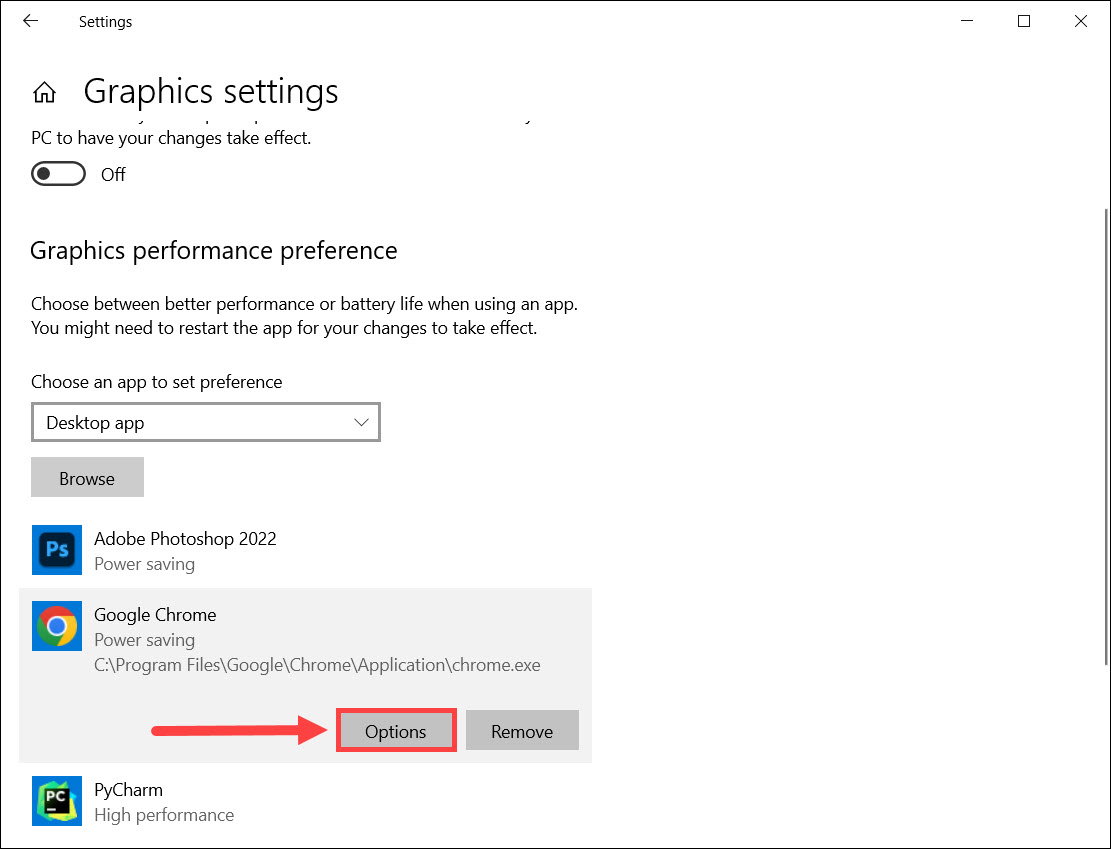1111x849 pixels.
Task: Open Options for Google Chrome
Action: (396, 731)
